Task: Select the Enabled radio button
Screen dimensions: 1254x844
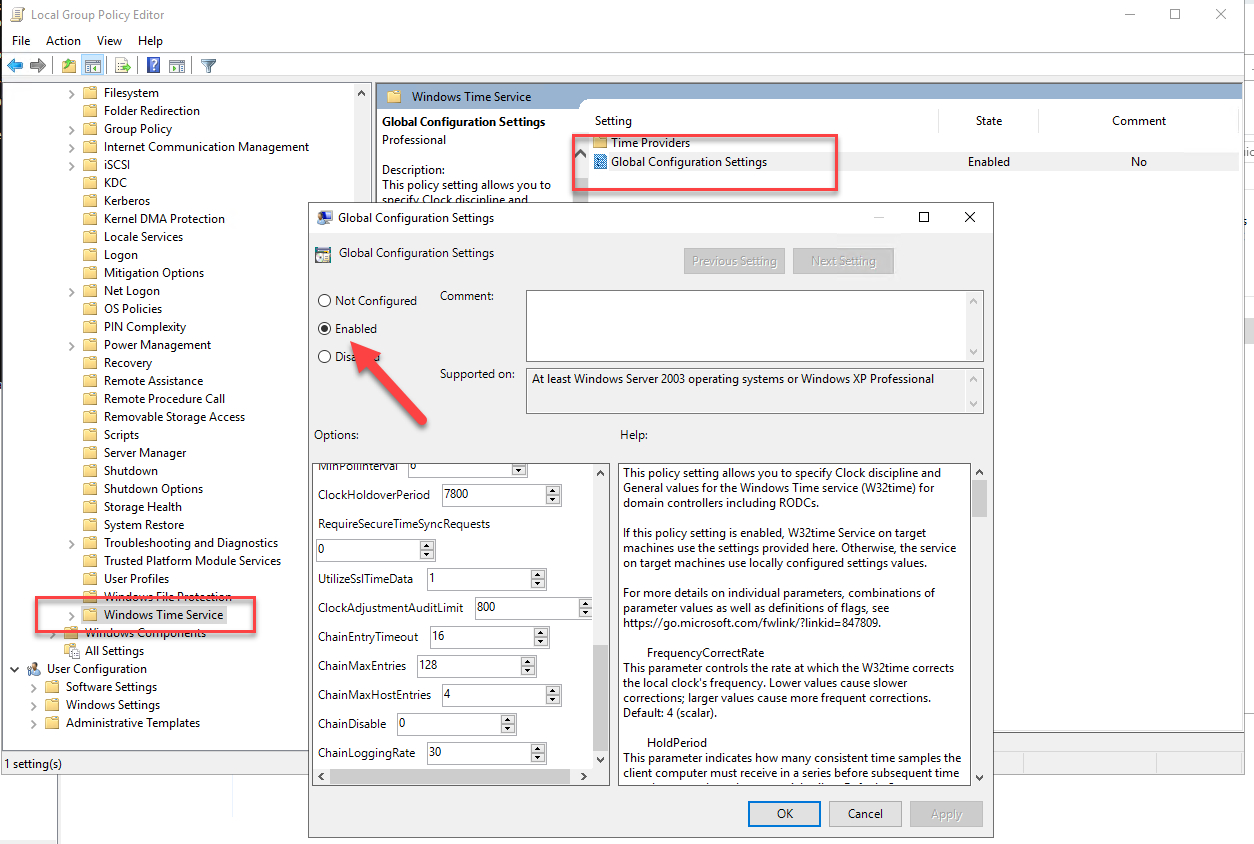Action: click(324, 329)
